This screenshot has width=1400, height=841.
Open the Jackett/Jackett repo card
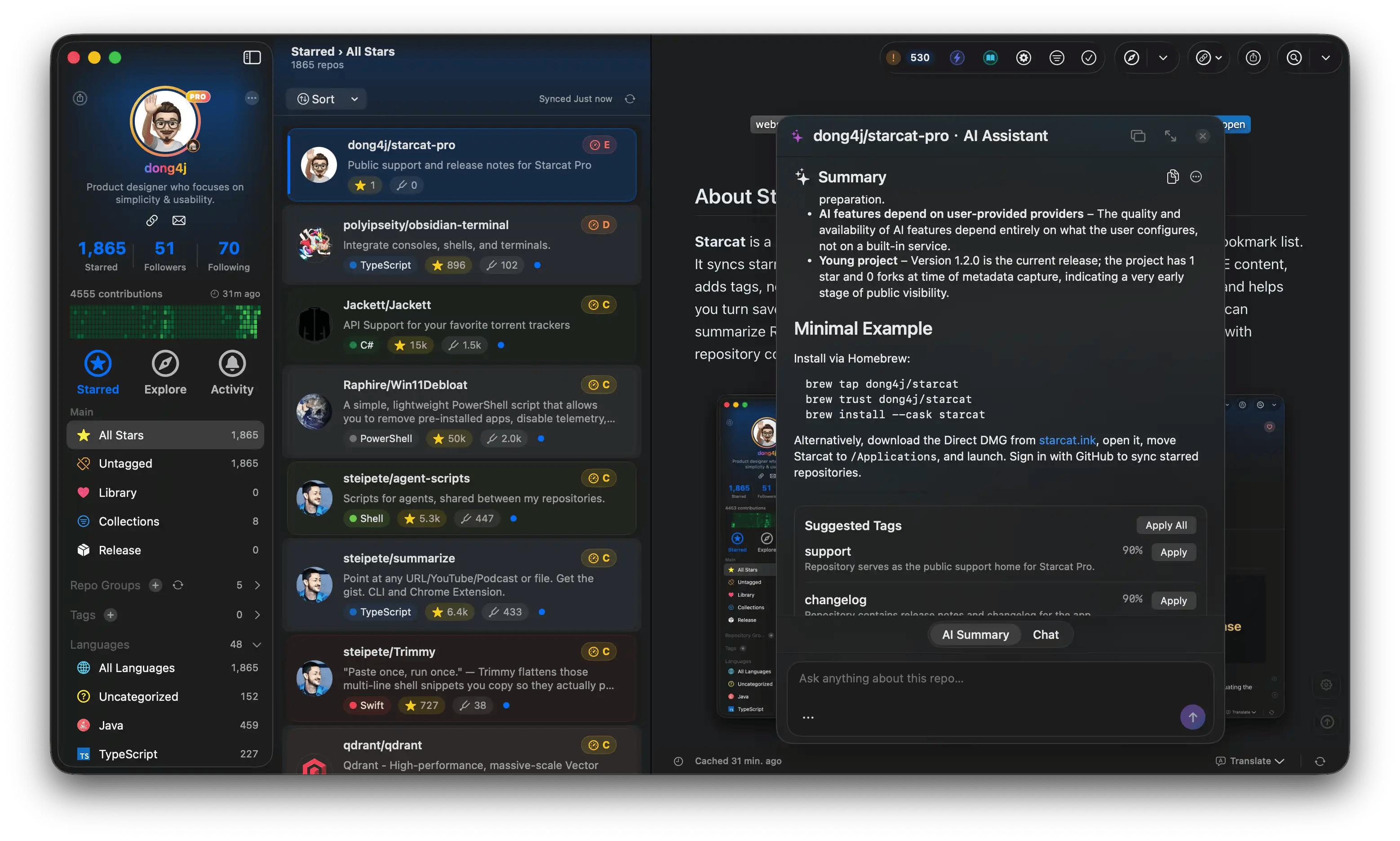pyautogui.click(x=462, y=325)
